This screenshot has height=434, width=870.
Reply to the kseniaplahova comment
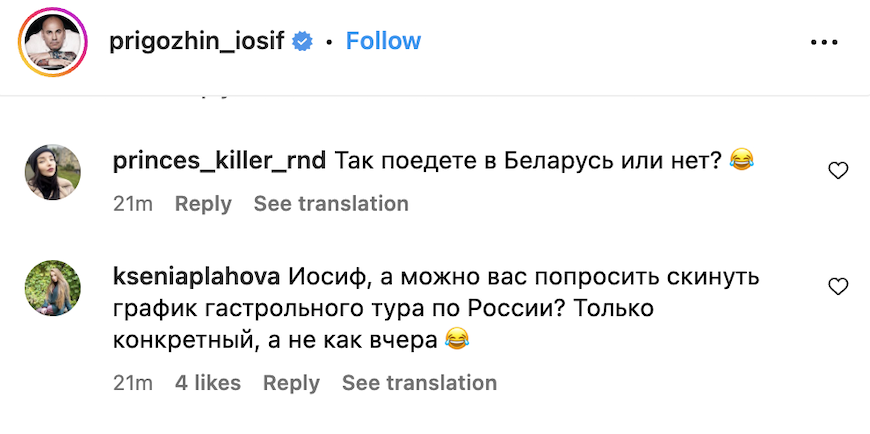(x=291, y=383)
